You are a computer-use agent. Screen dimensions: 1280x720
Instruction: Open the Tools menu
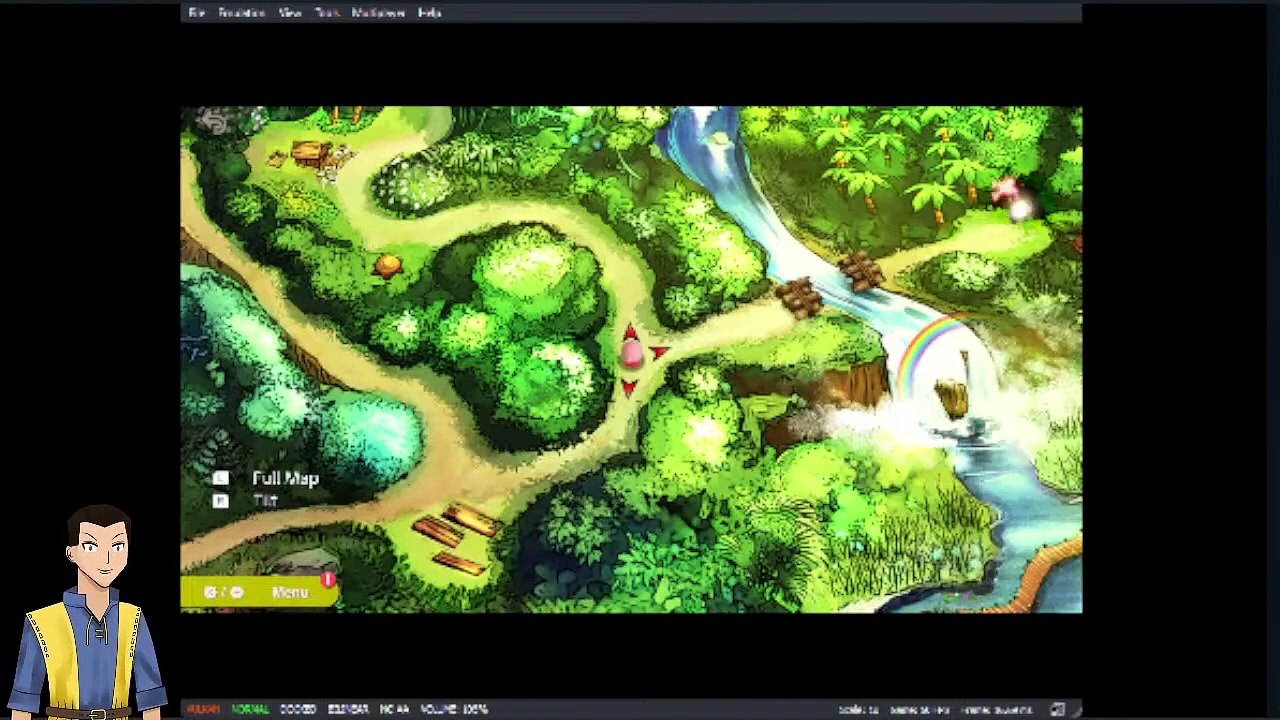point(327,13)
